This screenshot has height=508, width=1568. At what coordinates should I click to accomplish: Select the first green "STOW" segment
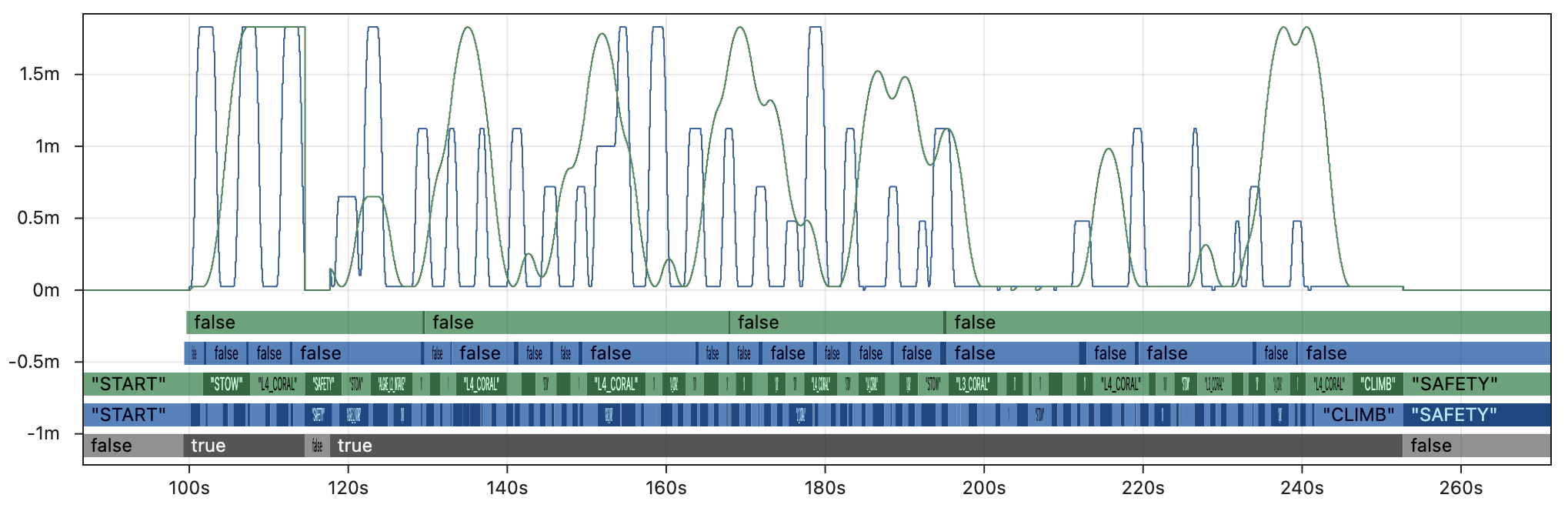pos(226,384)
